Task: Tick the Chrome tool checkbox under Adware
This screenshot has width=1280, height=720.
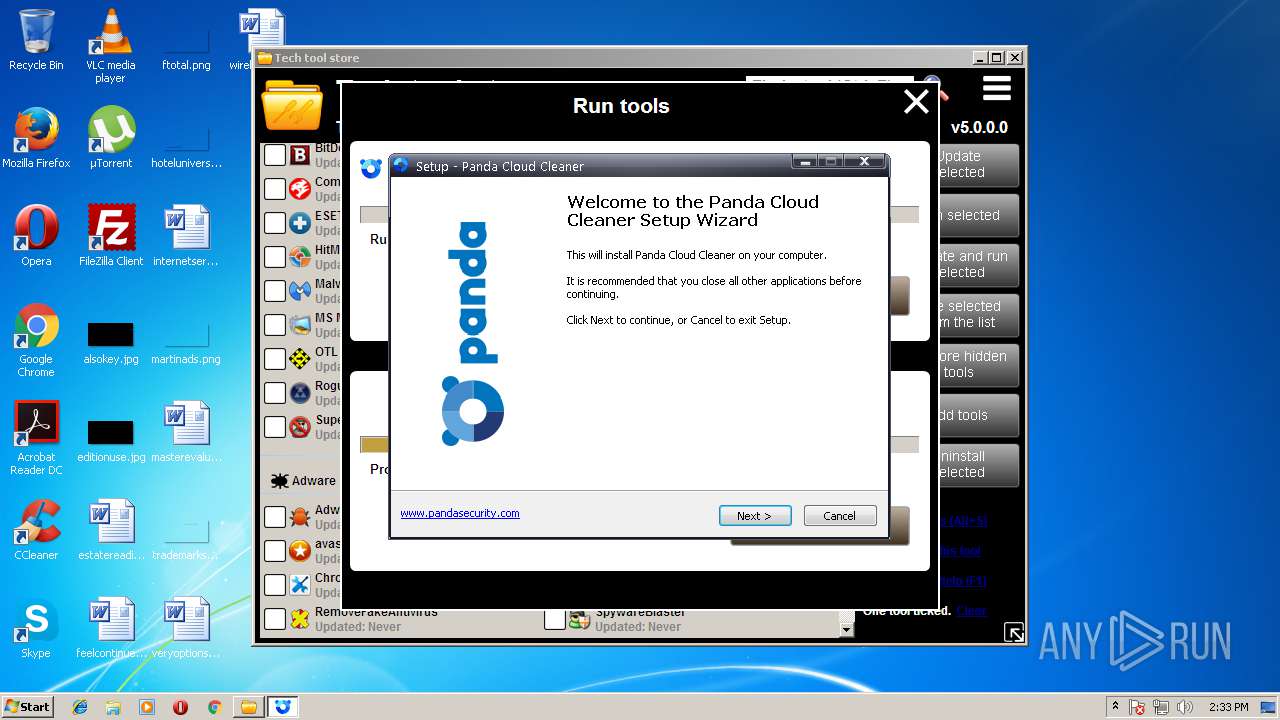Action: [x=275, y=585]
